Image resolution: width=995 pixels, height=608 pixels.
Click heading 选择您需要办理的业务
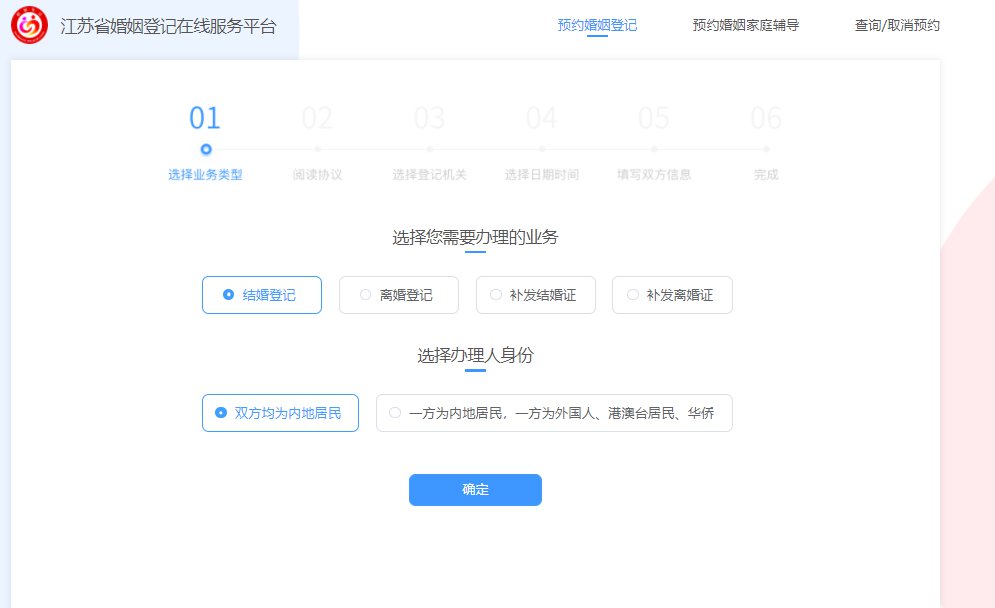tap(475, 237)
